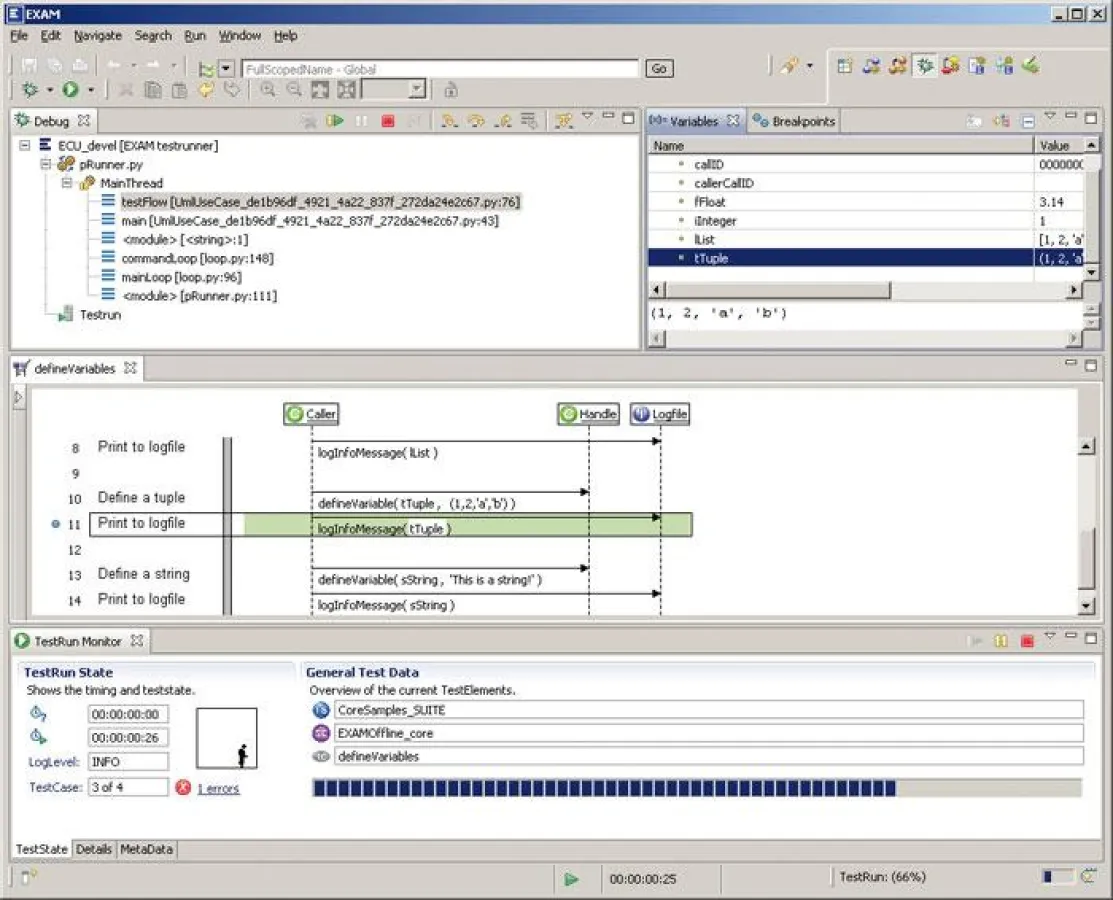The image size is (1113, 900).
Task: Open the Navigate menu
Action: (97, 35)
